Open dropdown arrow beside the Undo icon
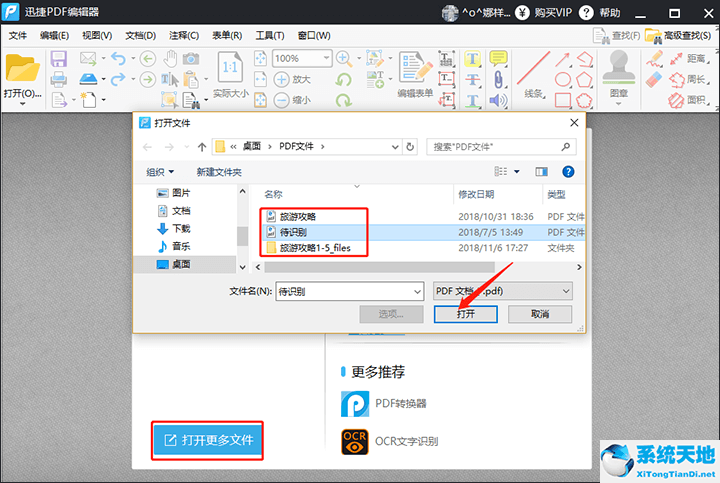720x483 pixels. pos(133,58)
